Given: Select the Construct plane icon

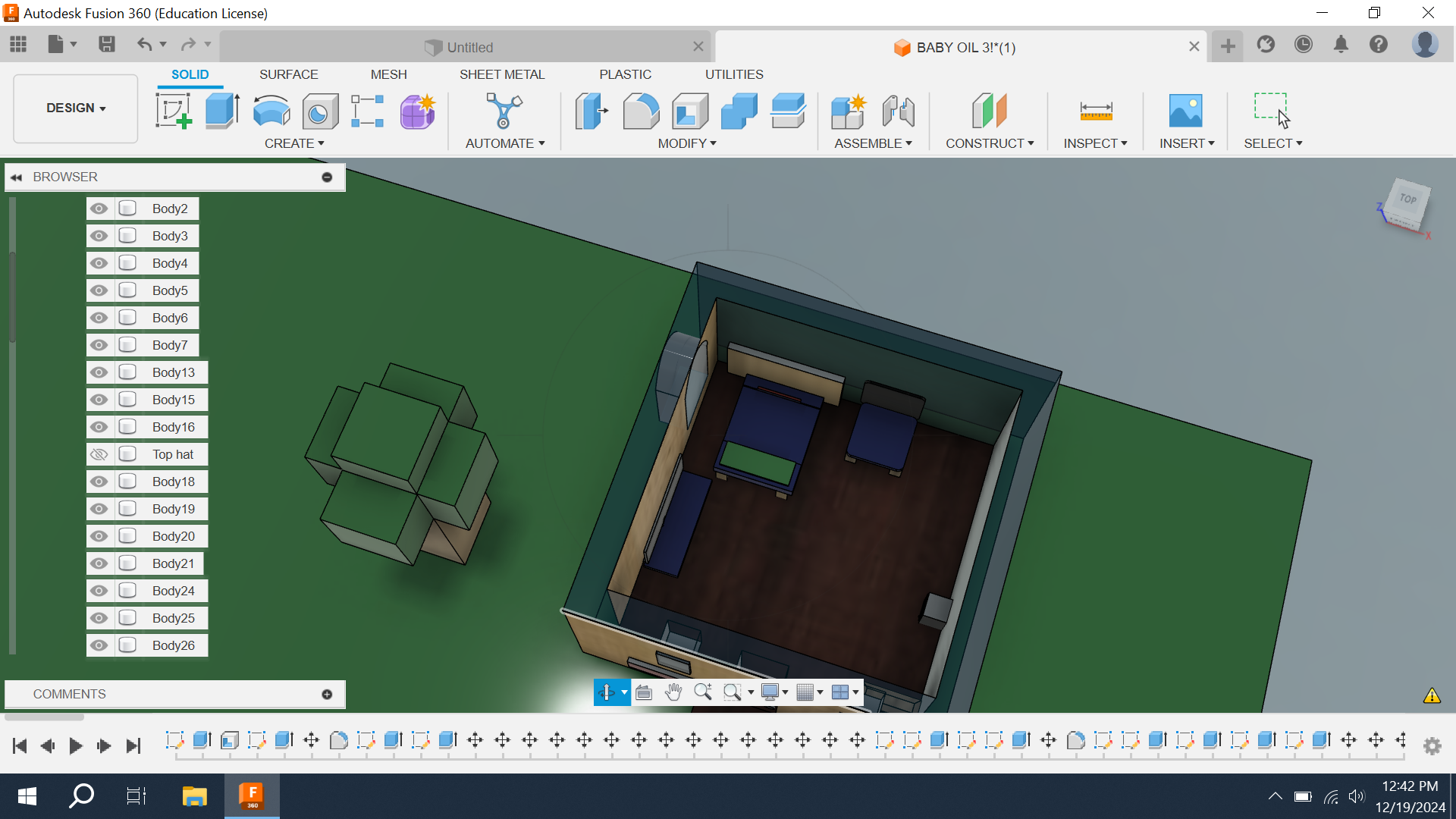Looking at the screenshot, I should 990,111.
